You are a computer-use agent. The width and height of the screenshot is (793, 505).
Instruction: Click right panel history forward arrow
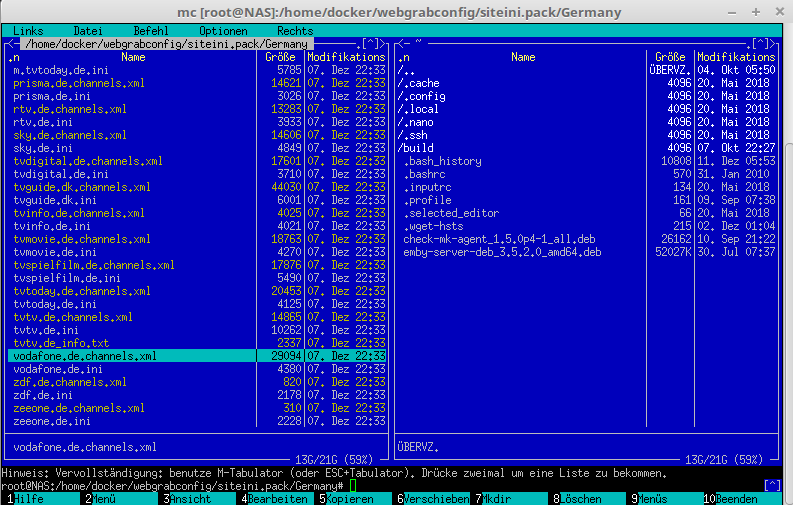click(772, 44)
